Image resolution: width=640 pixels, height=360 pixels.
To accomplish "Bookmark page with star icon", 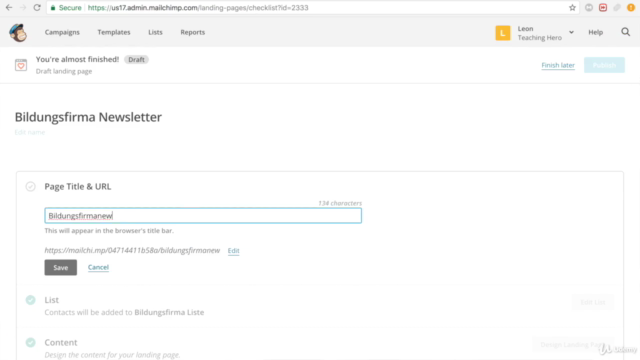I will click(x=572, y=7).
